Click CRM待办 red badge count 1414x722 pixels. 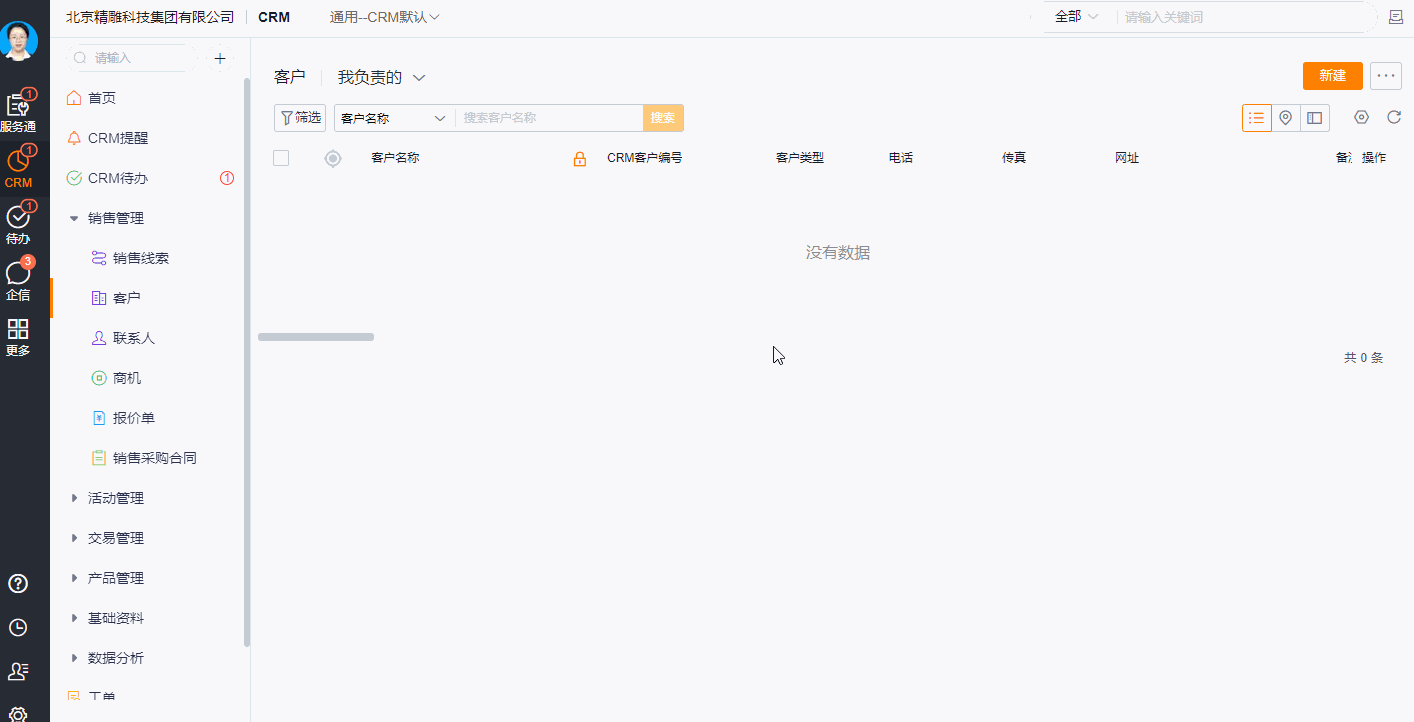click(x=227, y=178)
